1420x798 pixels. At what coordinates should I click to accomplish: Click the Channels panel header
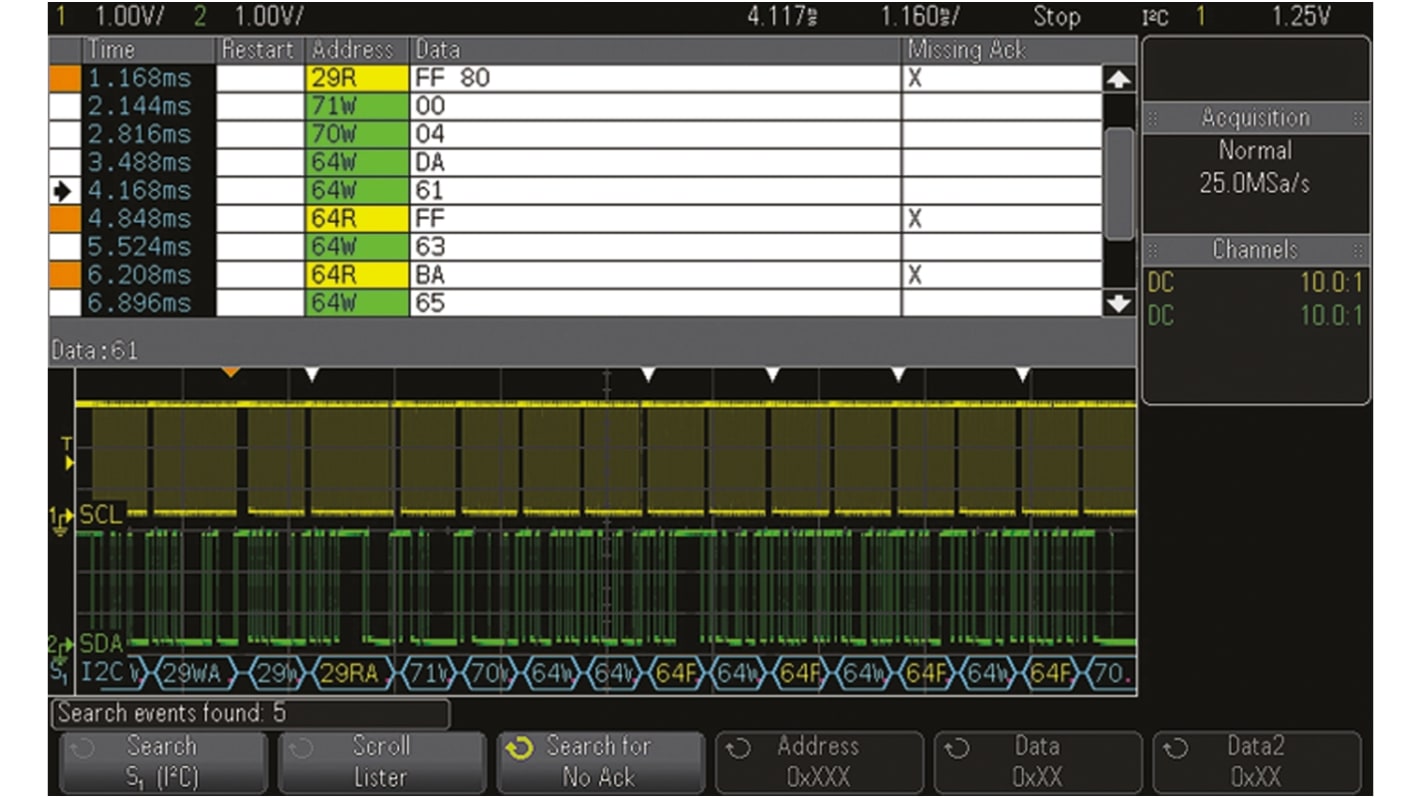(x=1256, y=249)
